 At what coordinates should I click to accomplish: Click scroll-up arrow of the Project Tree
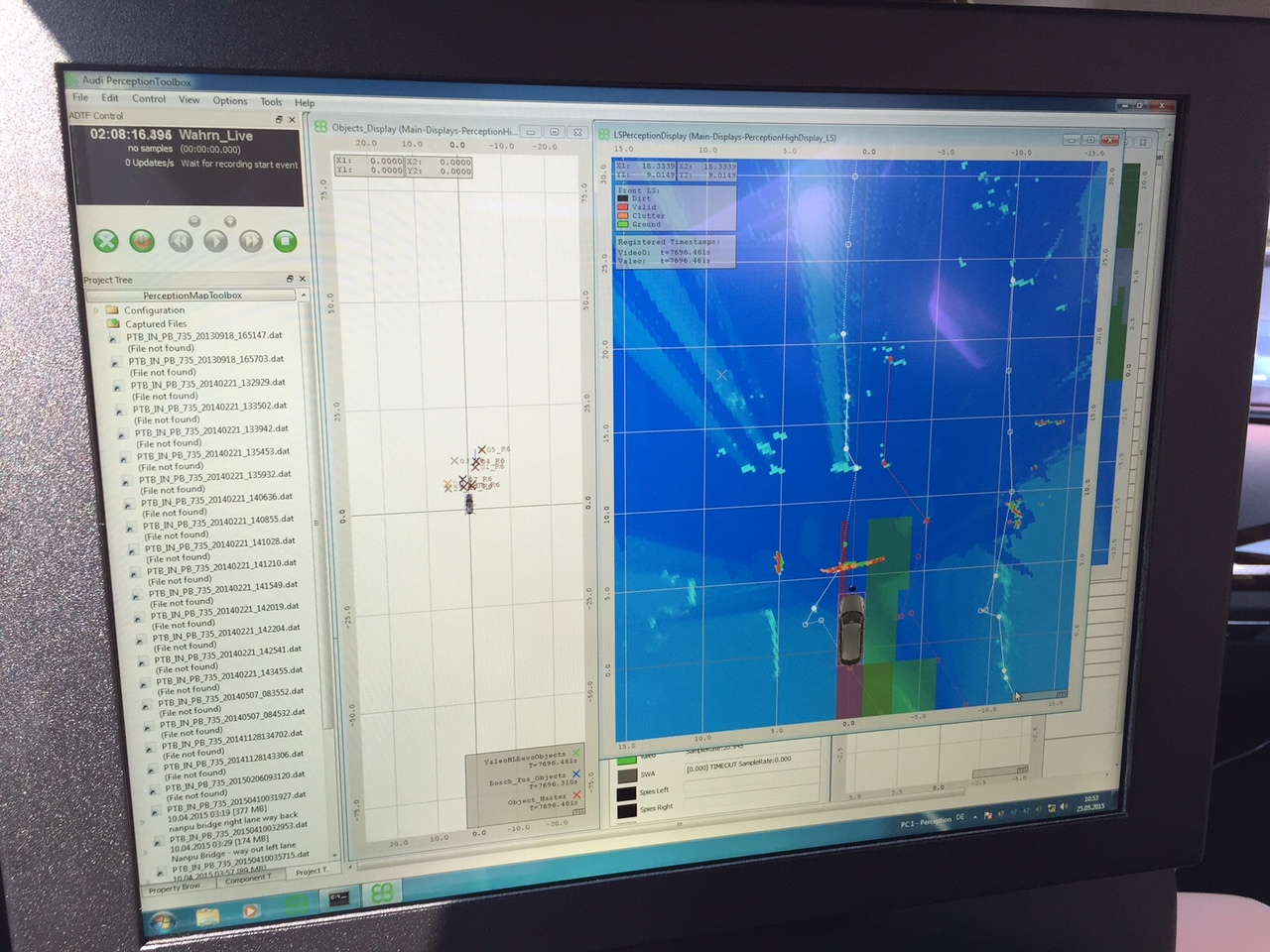coord(305,296)
